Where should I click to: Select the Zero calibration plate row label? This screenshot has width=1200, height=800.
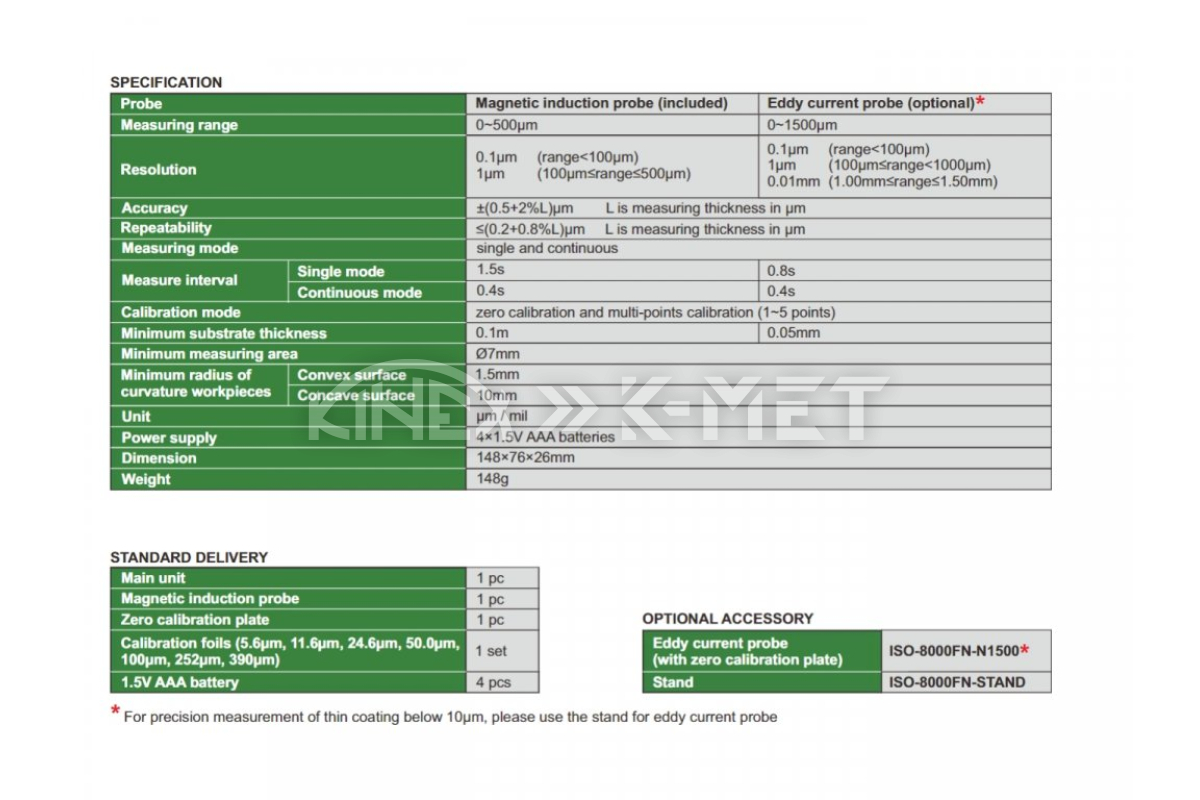pos(288,620)
